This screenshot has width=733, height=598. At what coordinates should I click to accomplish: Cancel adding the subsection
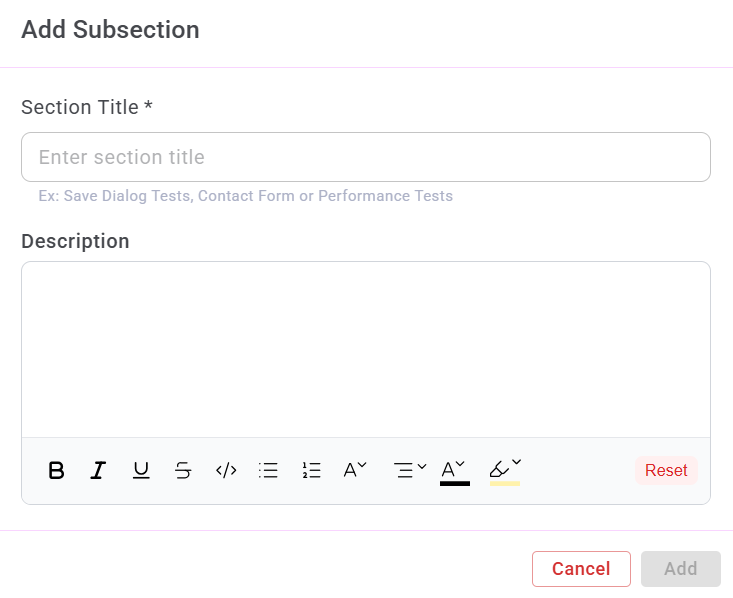click(x=581, y=569)
